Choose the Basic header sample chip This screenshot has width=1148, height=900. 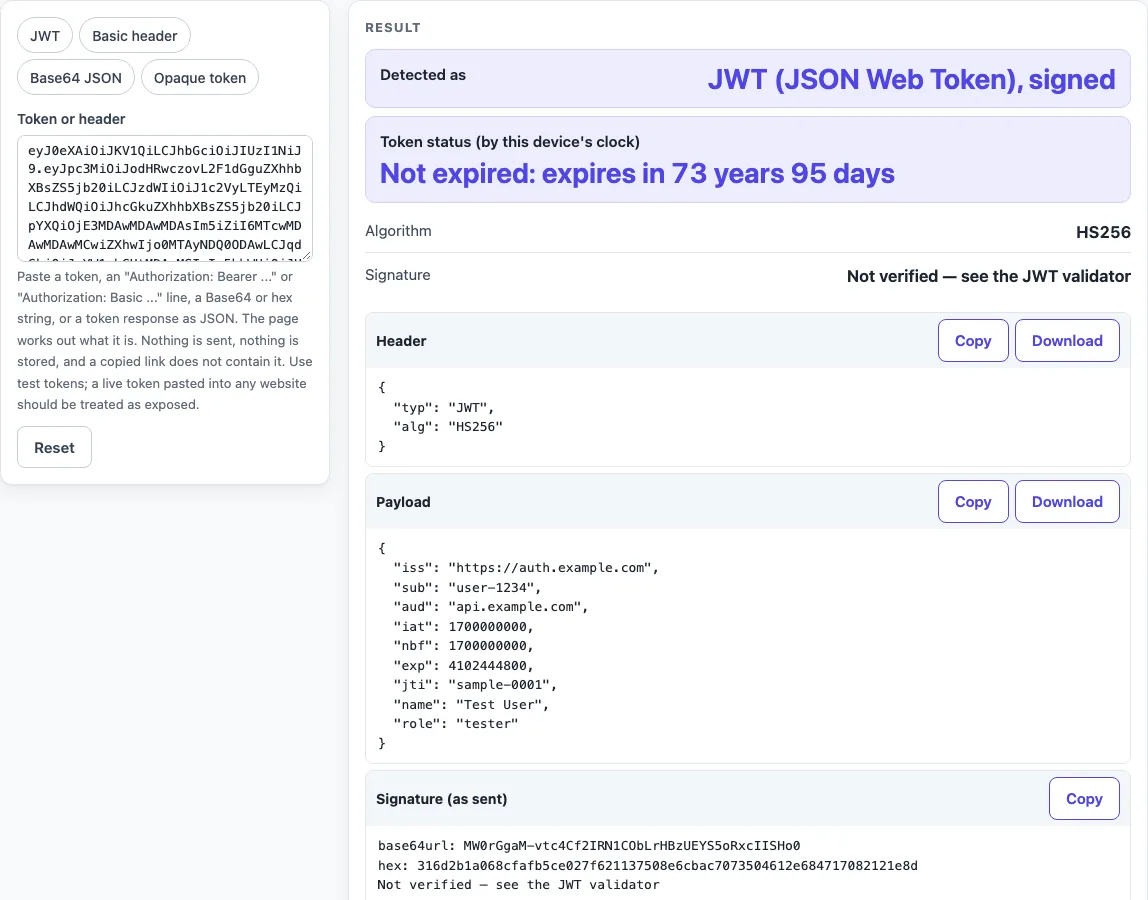coord(135,36)
